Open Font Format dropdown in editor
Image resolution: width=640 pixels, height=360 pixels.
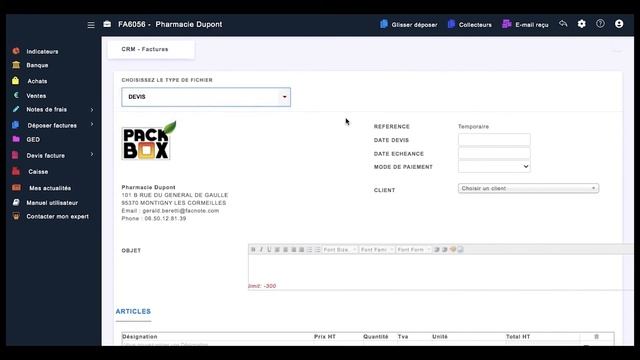[x=413, y=250]
